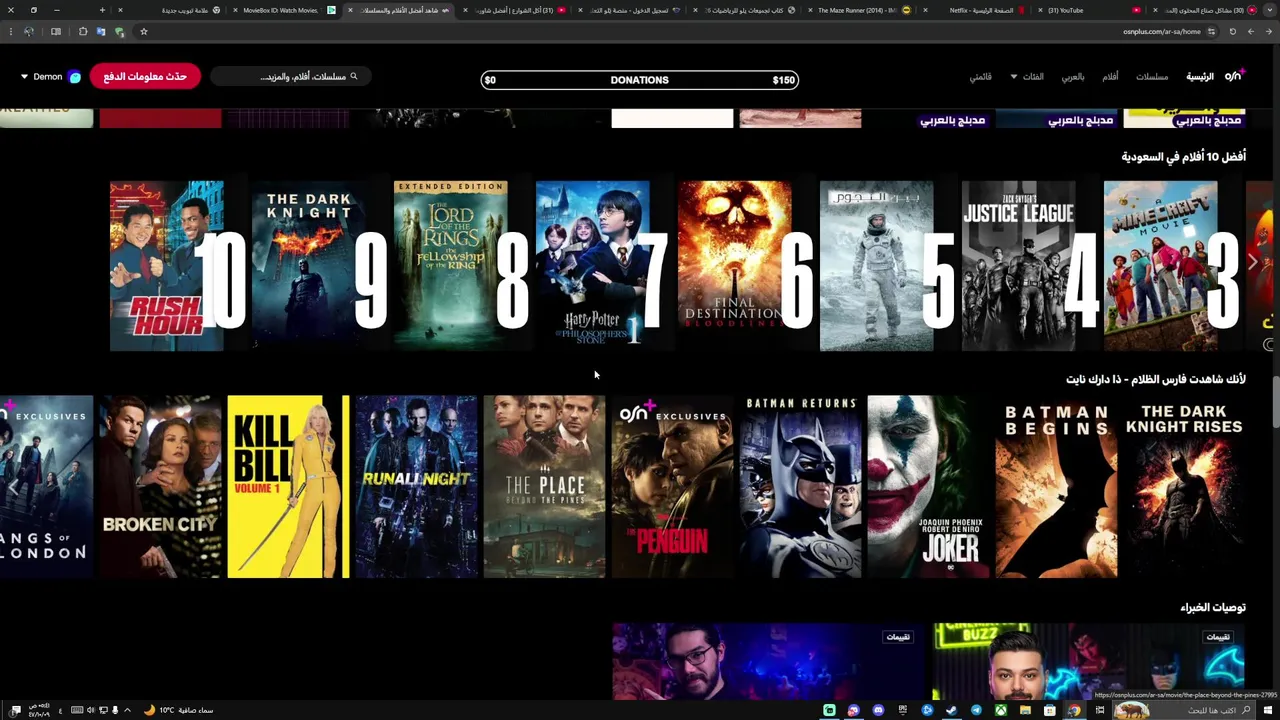Viewport: 1280px width, 720px height.
Task: Open Task View in taskbar
Action: pyautogui.click(x=1099, y=710)
